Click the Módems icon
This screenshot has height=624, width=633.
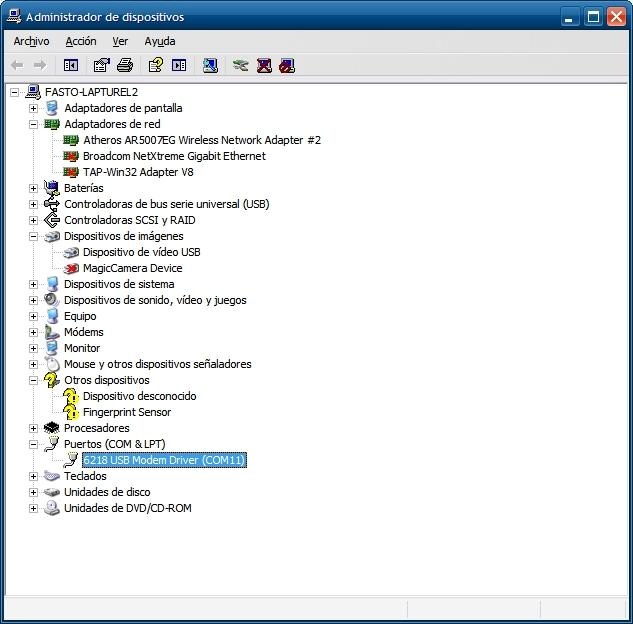tap(52, 332)
